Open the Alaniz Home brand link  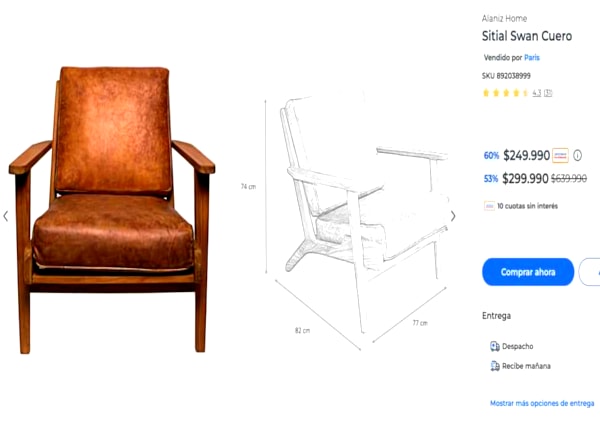[x=504, y=18]
